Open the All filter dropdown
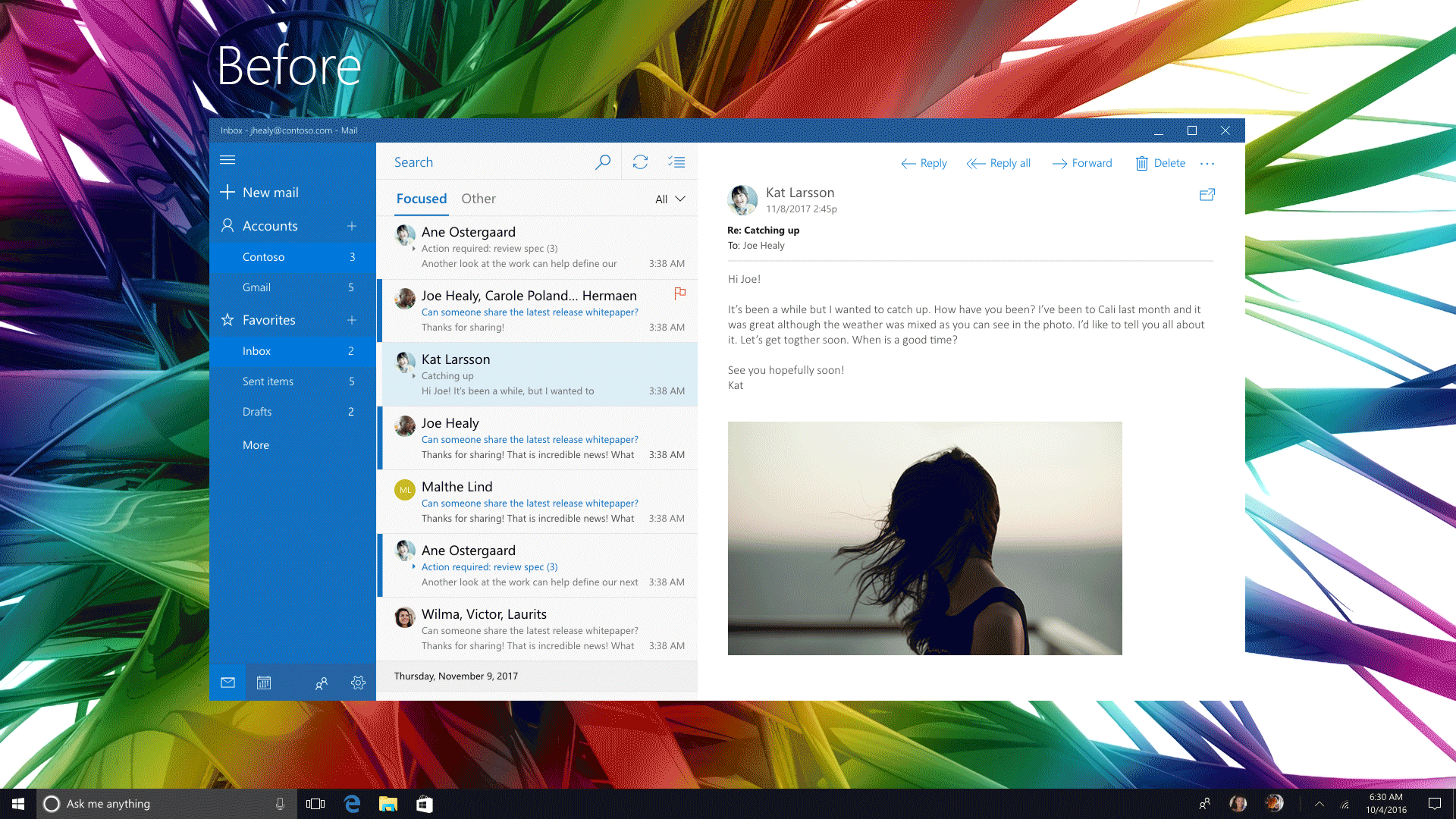The width and height of the screenshot is (1456, 819). coord(670,199)
